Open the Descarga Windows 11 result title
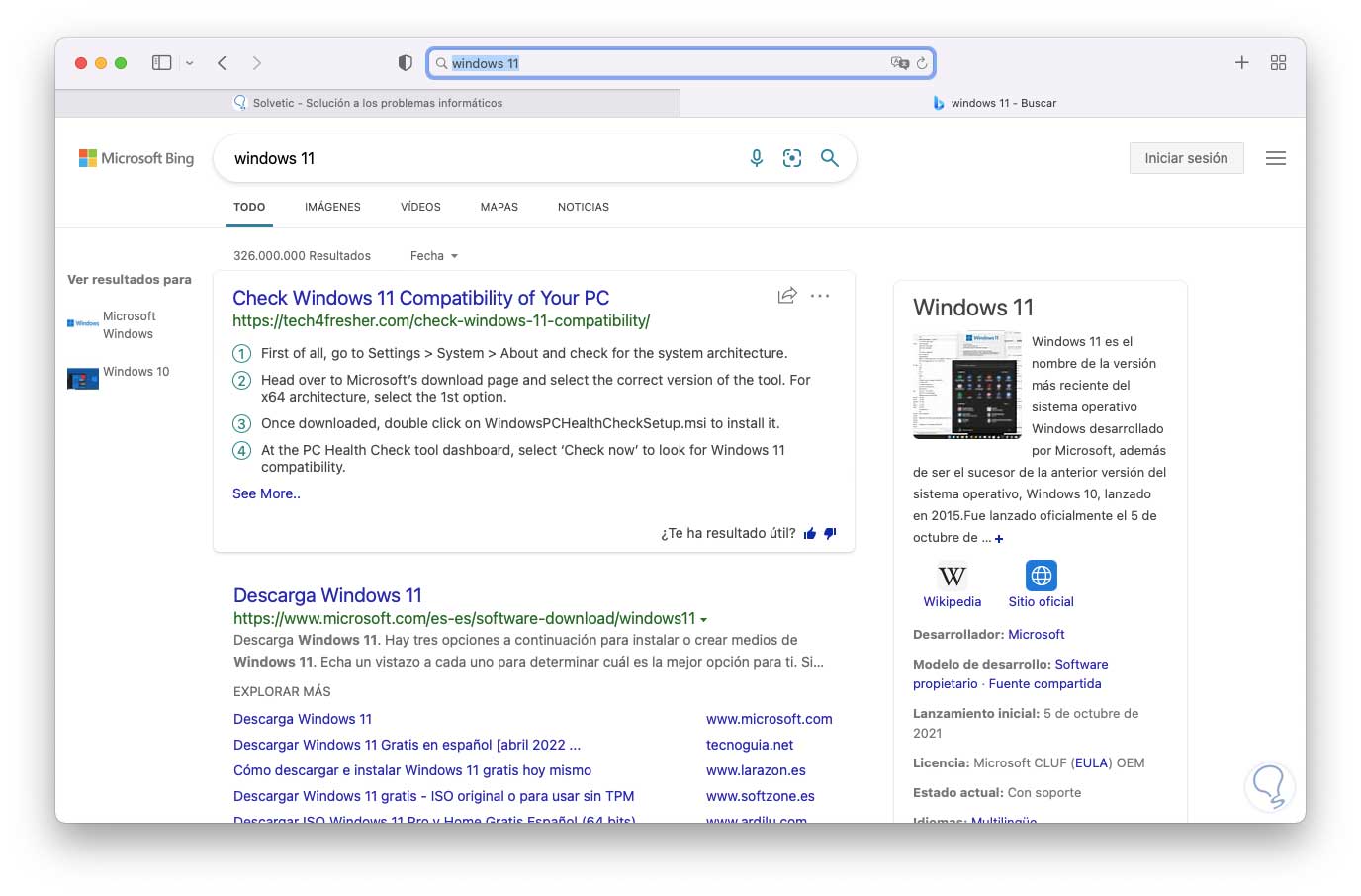This screenshot has width=1361, height=896. click(x=327, y=595)
